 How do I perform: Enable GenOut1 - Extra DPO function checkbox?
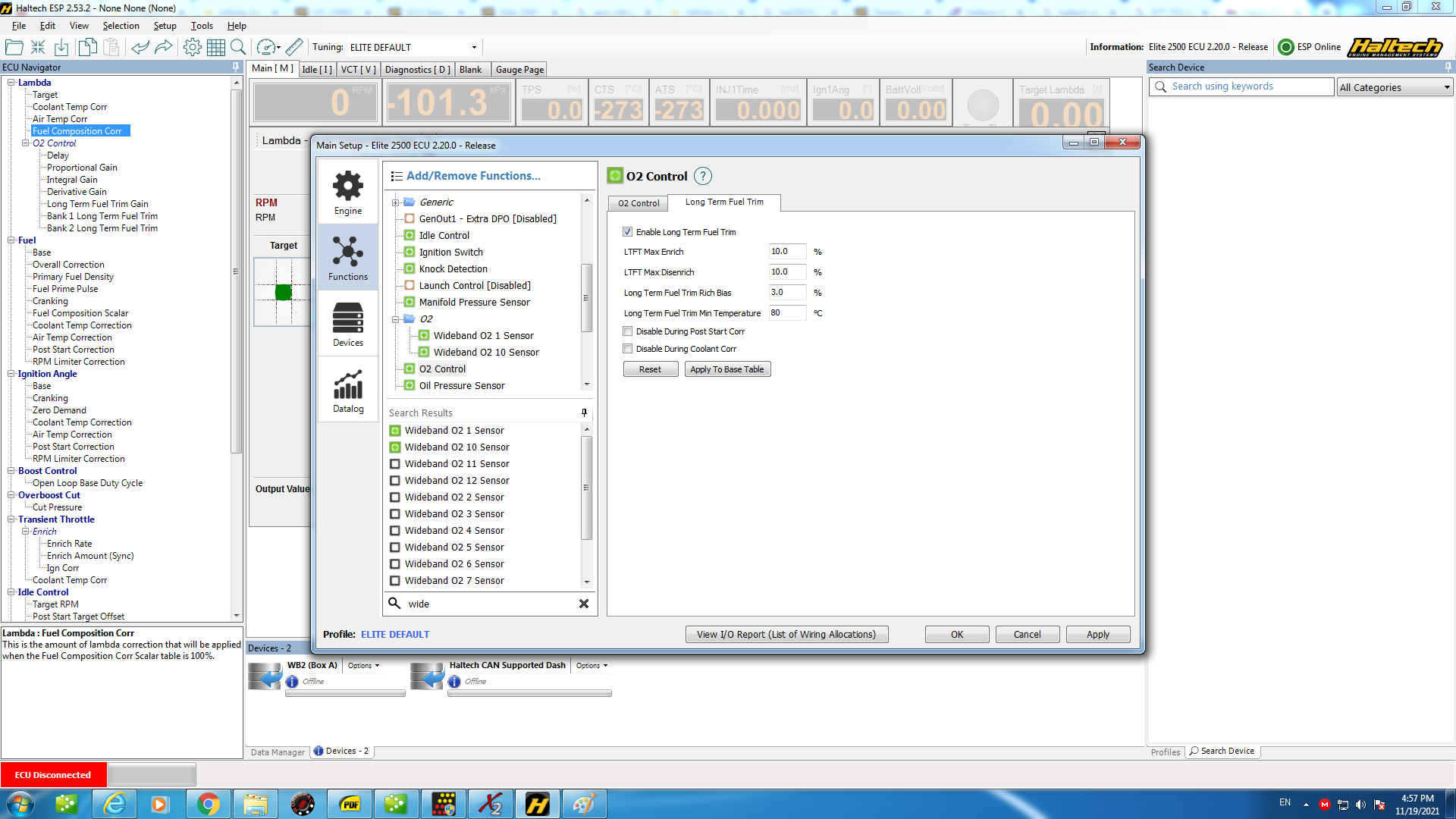(x=409, y=219)
